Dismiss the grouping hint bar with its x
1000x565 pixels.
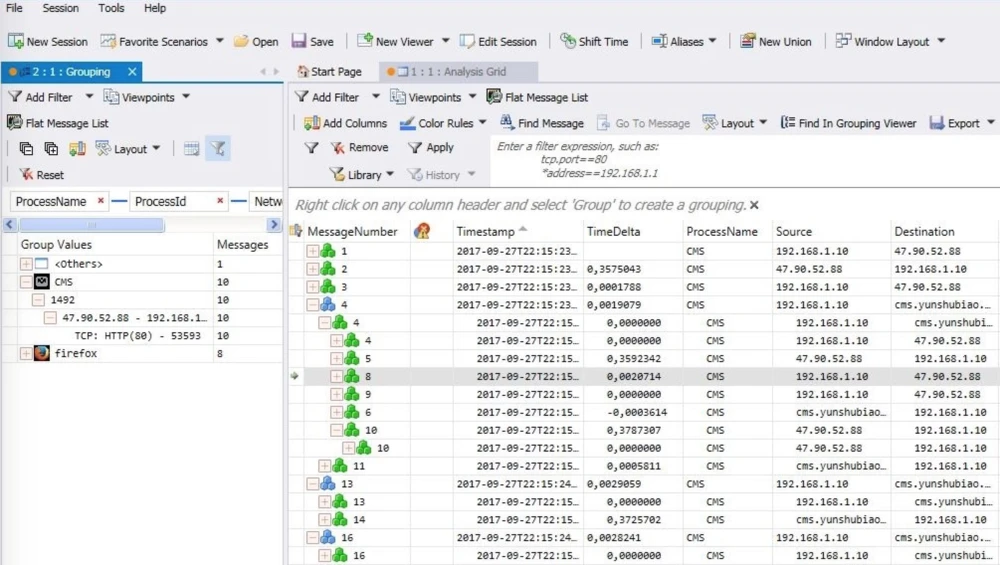(754, 205)
